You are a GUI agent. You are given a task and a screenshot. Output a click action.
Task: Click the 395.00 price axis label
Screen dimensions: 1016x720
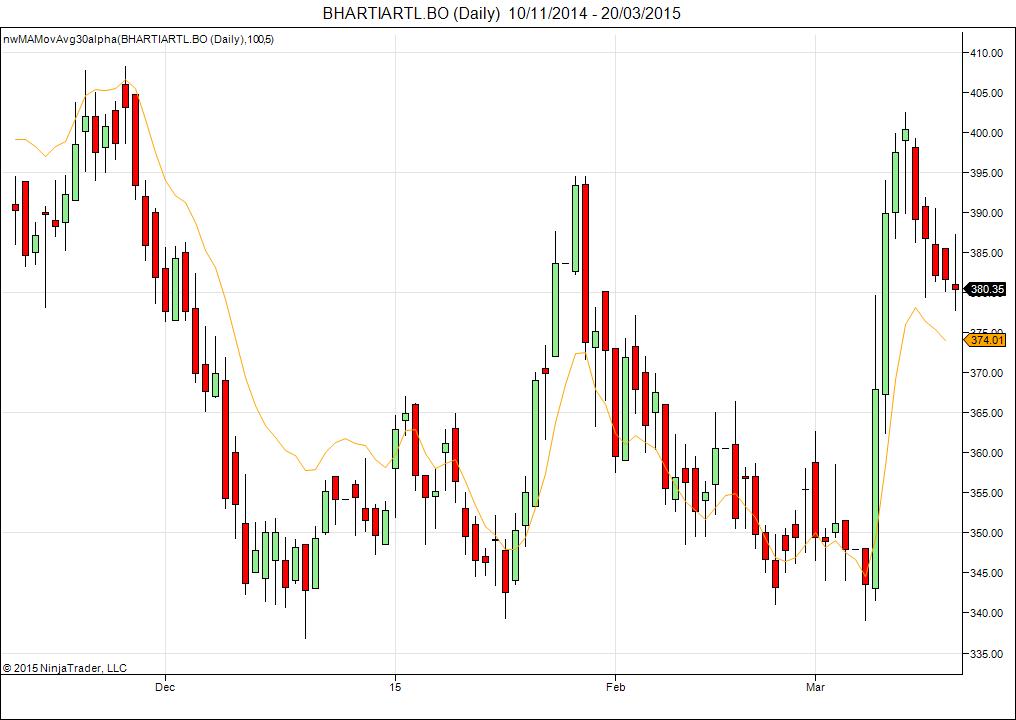[987, 173]
